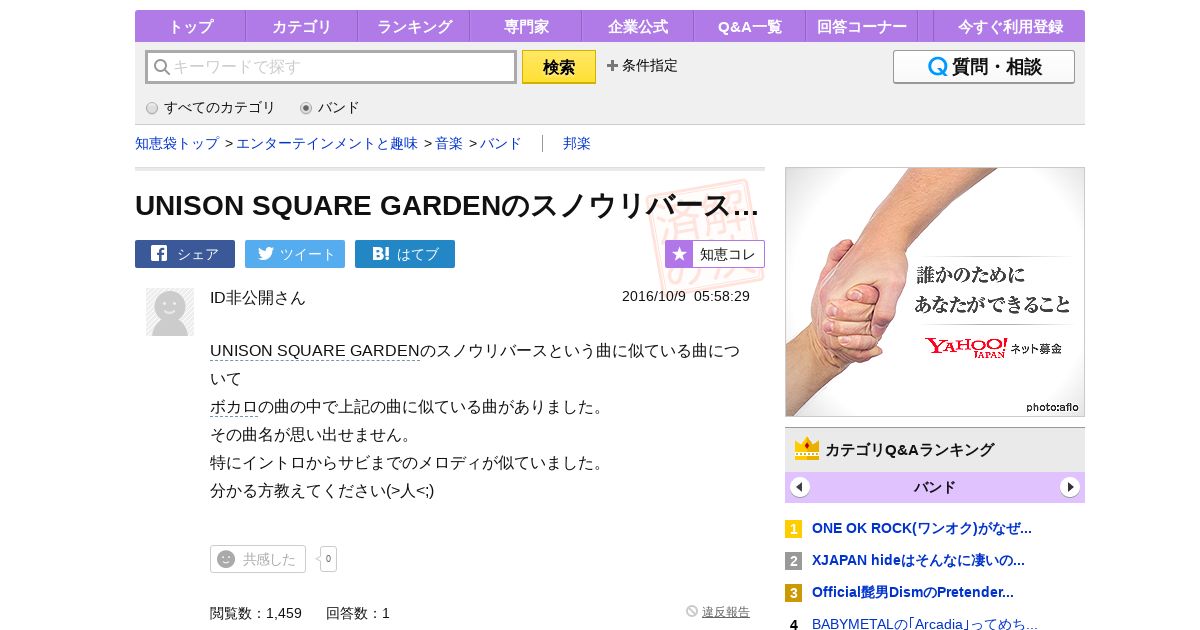Open the トップ navigation tab
The height and width of the screenshot is (630, 1200).
coord(190,27)
